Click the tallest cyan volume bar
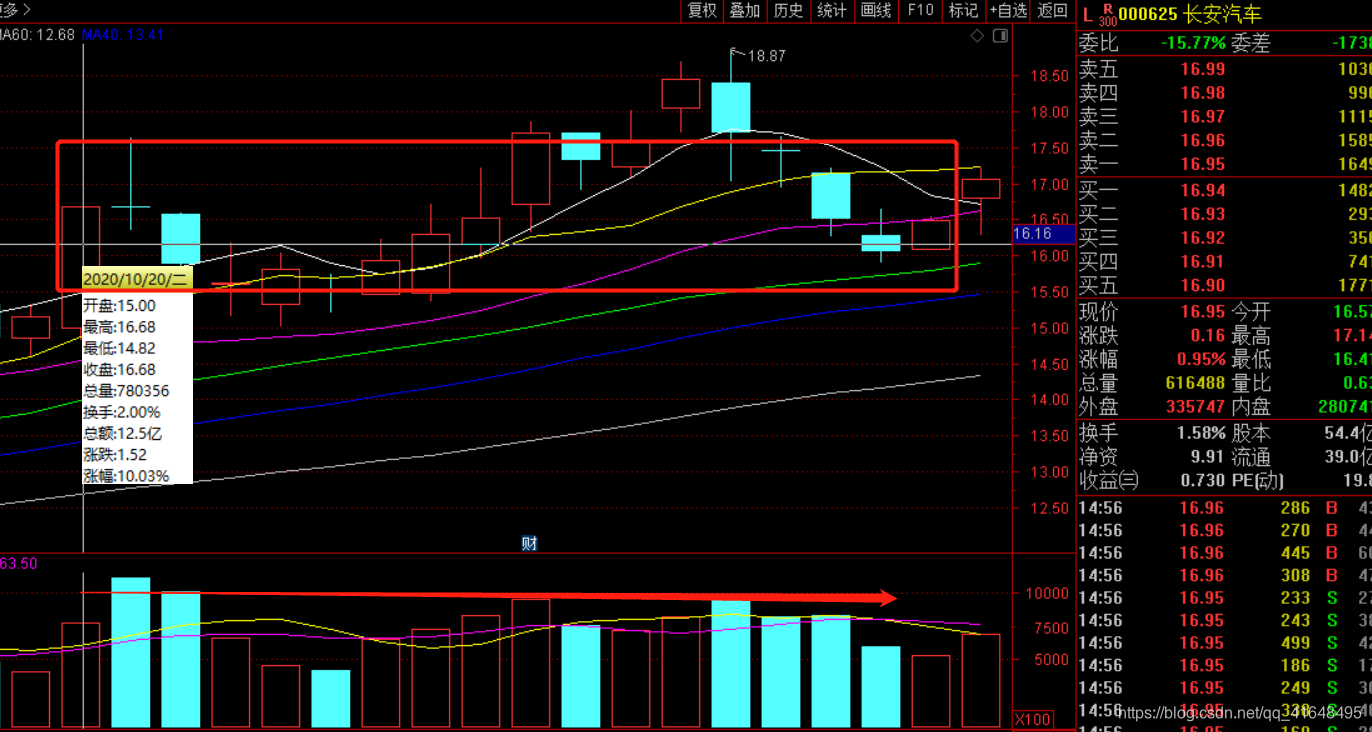The width and height of the screenshot is (1372, 732). (130, 652)
